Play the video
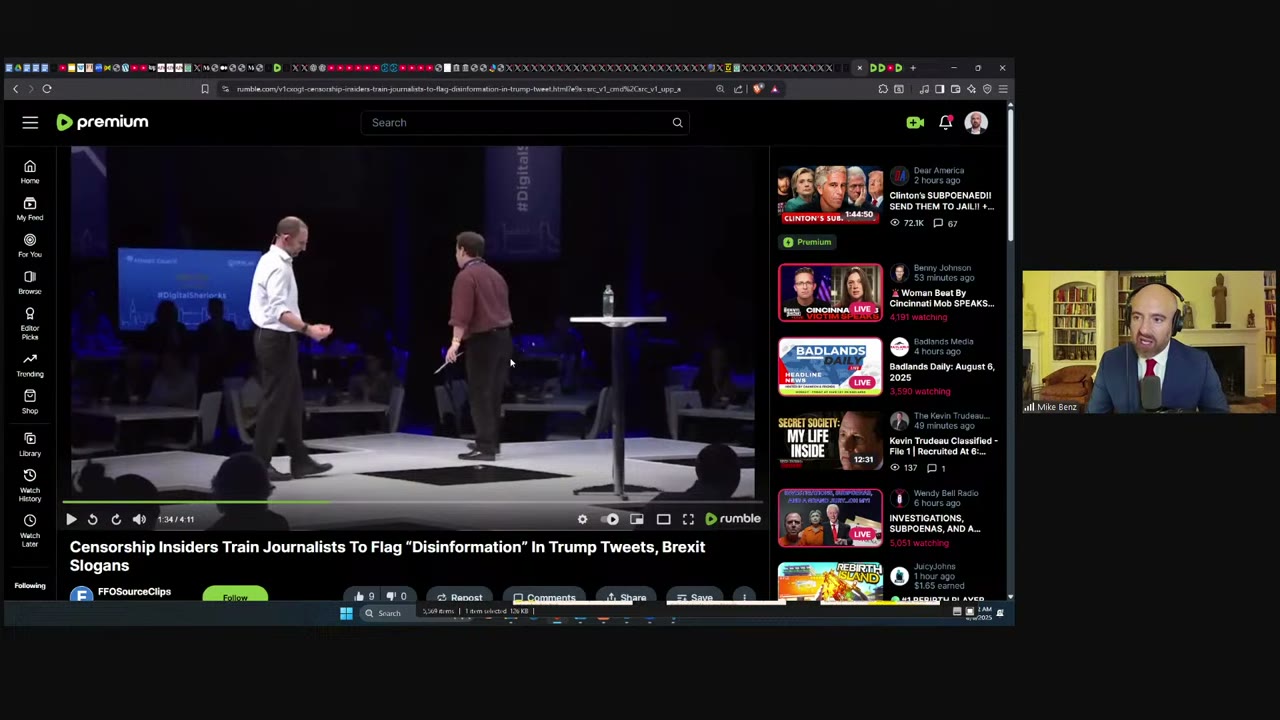 click(x=71, y=519)
